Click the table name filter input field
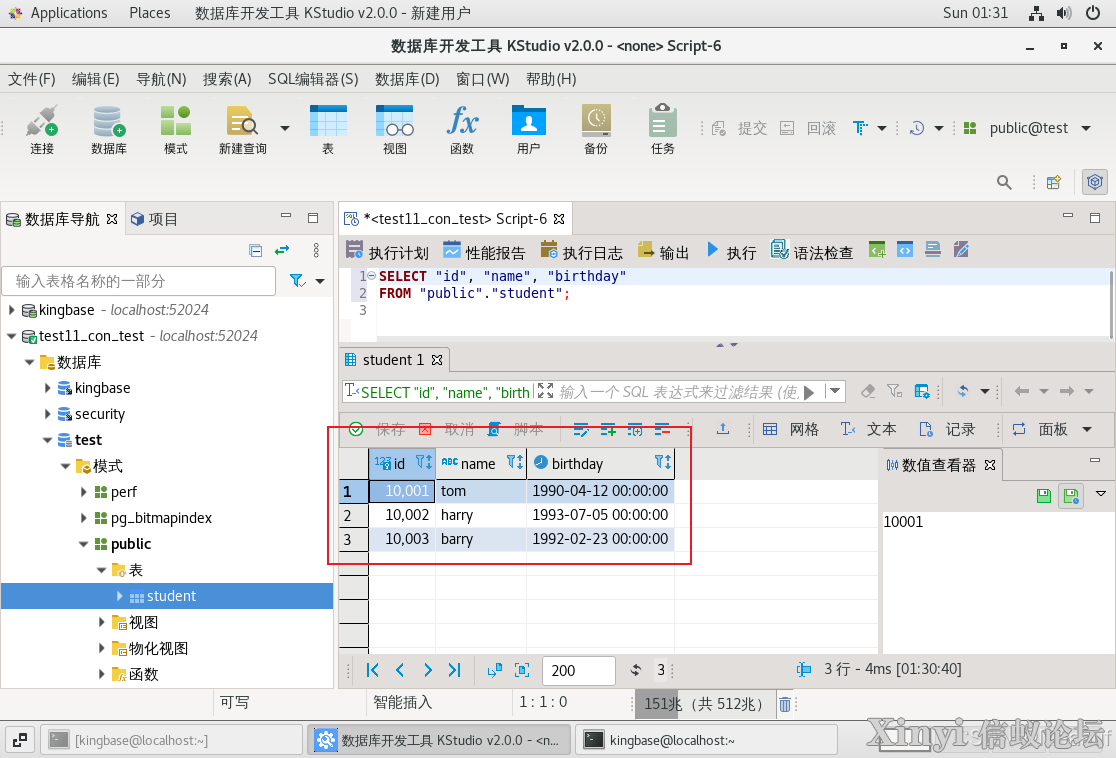 pyautogui.click(x=139, y=281)
